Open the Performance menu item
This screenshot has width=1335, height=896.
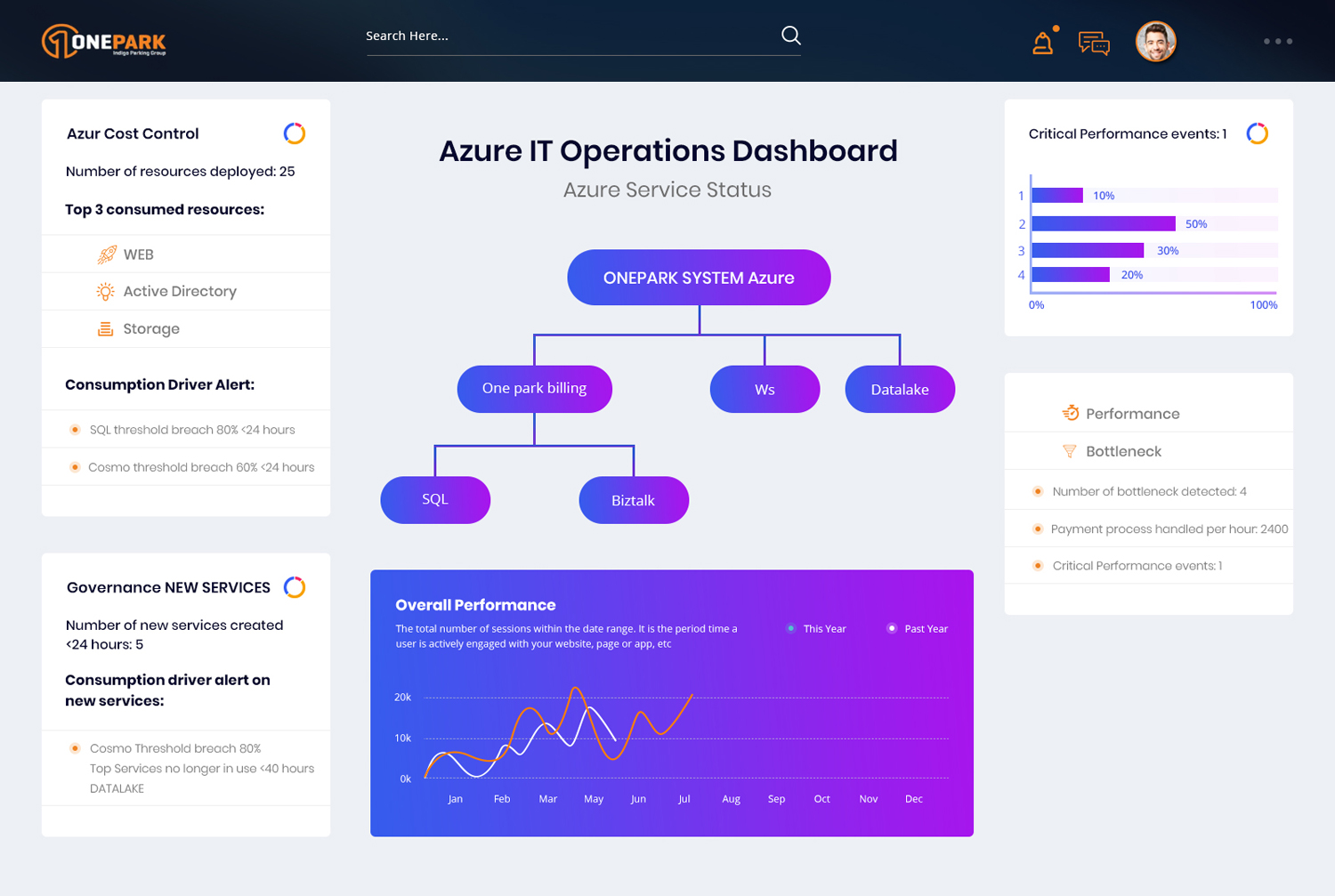[x=1148, y=414]
